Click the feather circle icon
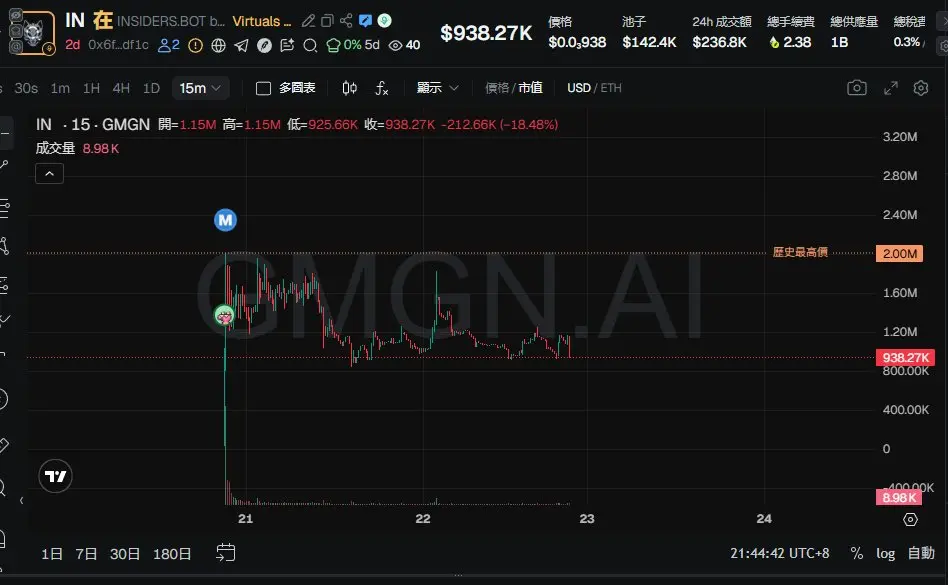The width and height of the screenshot is (948, 585). click(x=264, y=45)
